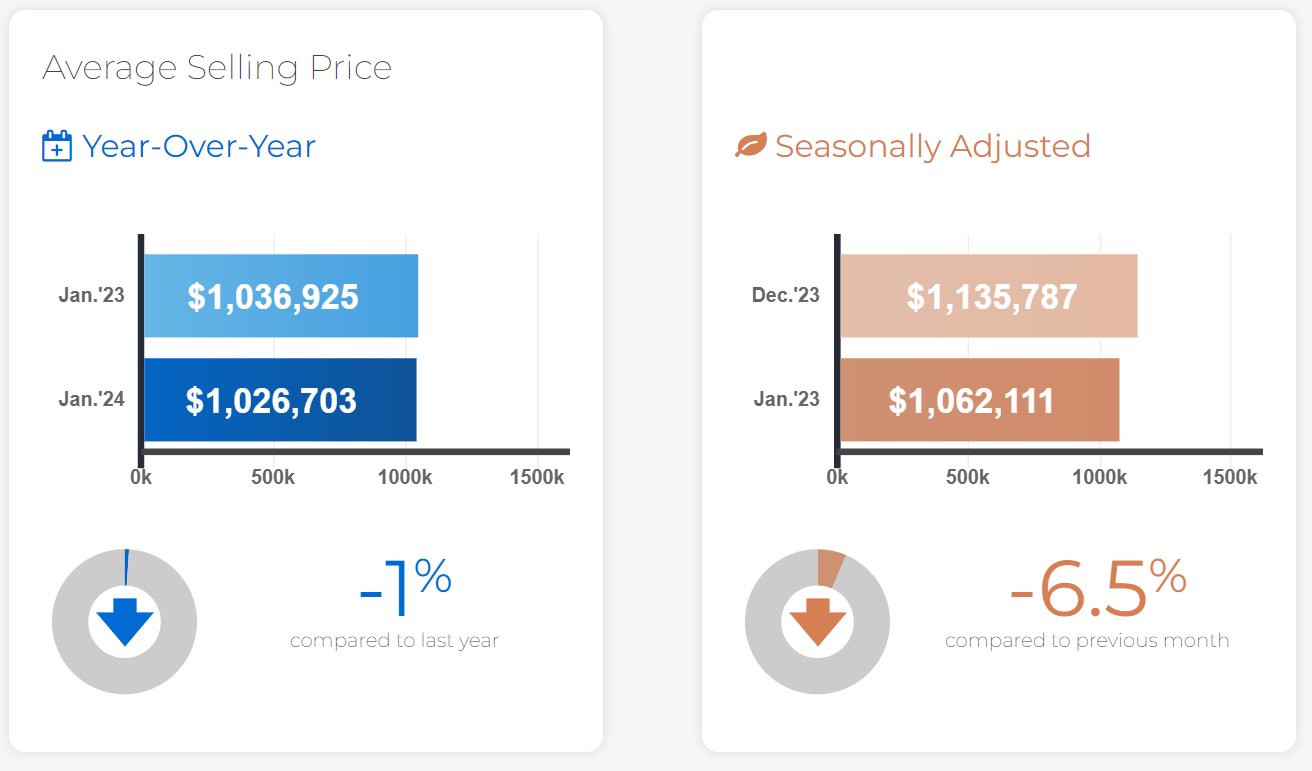Screen dimensions: 1312x771
Task: Click the Year-Over-Year heading
Action: tap(199, 147)
